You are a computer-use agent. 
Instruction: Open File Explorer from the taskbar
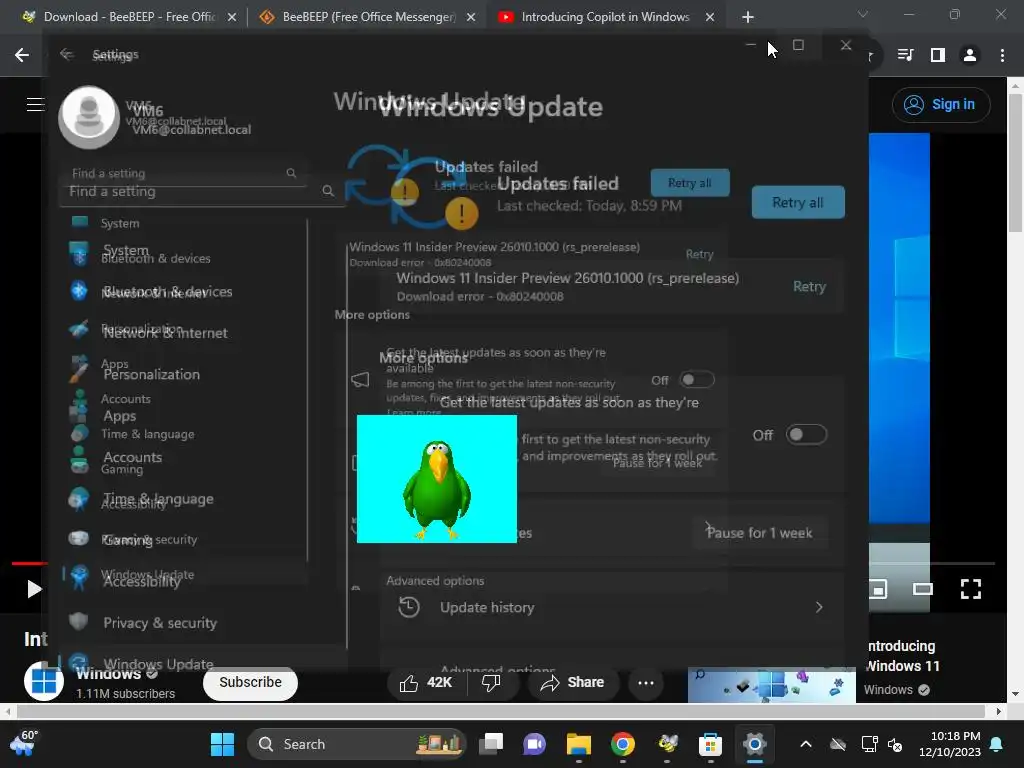[579, 744]
